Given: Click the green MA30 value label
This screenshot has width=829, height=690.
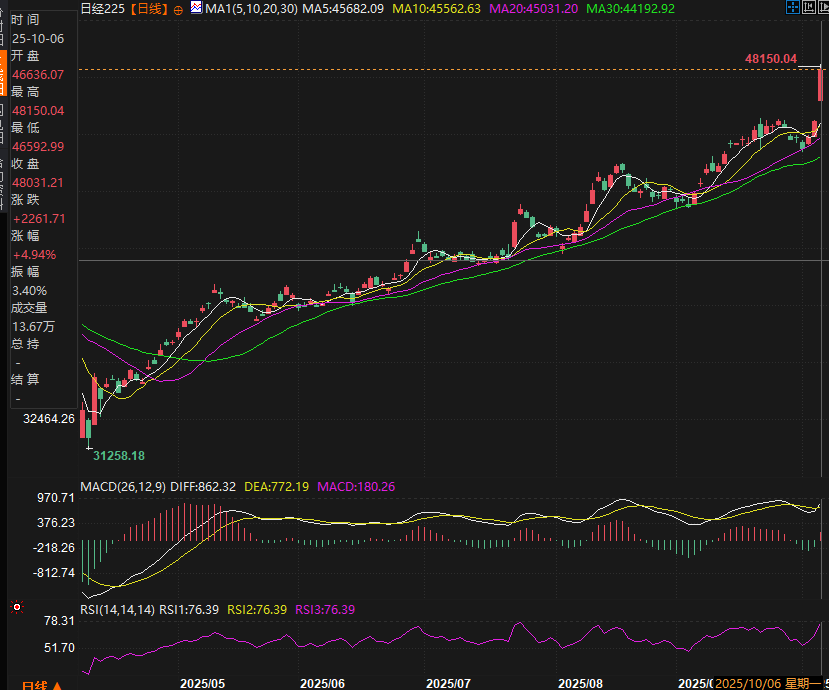Looking at the screenshot, I should coord(630,9).
